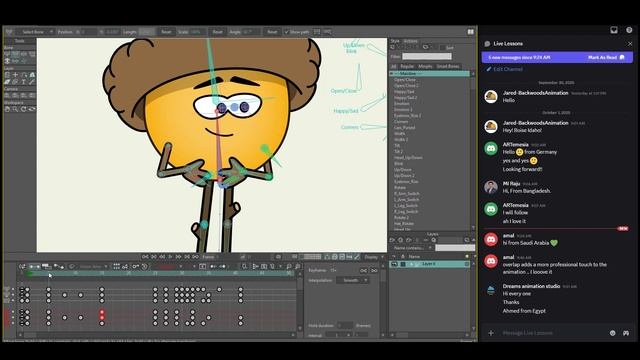Click the plus attach button in Discord
The image size is (640, 360).
pos(491,333)
